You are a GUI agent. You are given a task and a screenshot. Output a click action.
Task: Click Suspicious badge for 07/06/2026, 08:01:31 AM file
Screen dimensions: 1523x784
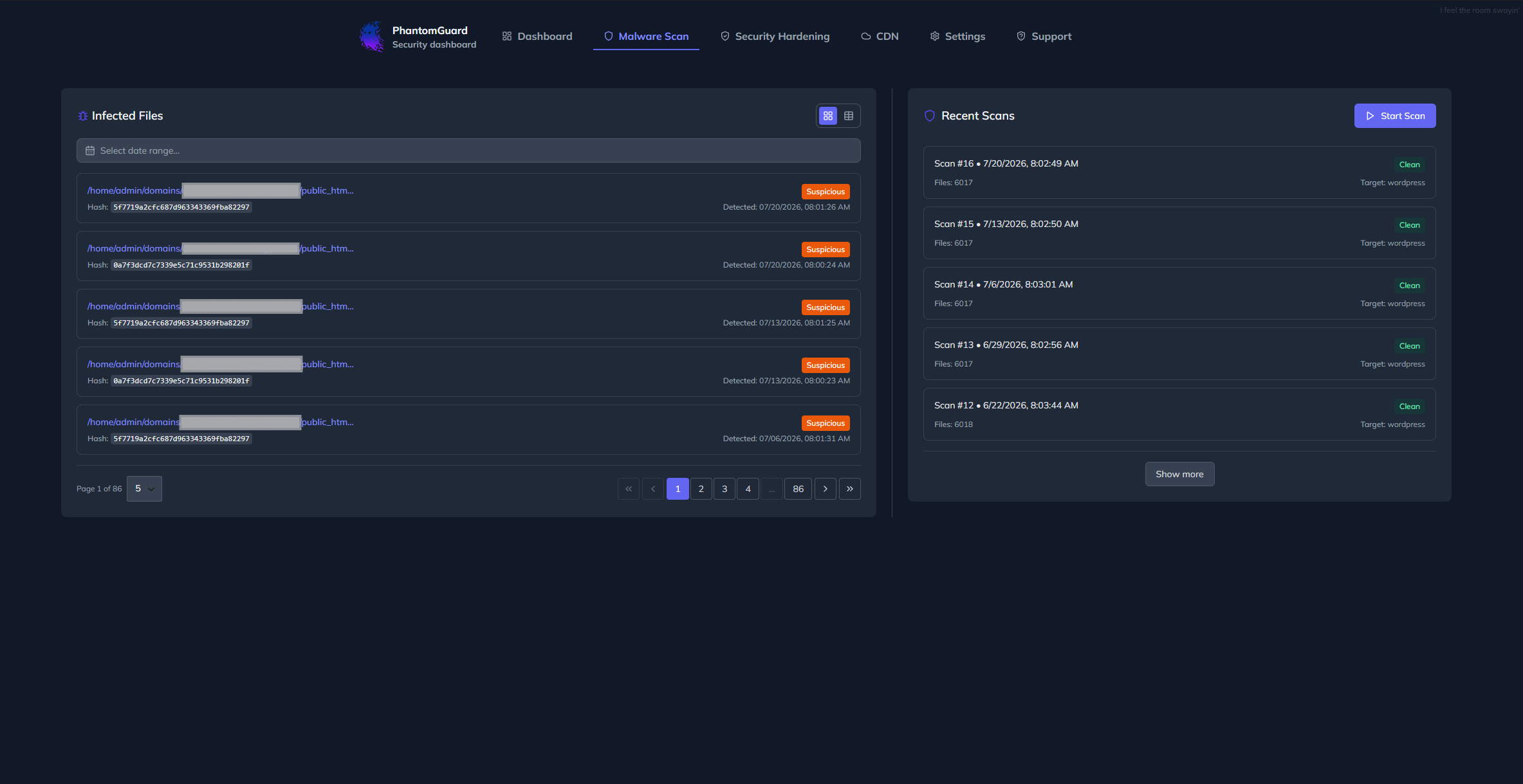tap(826, 423)
